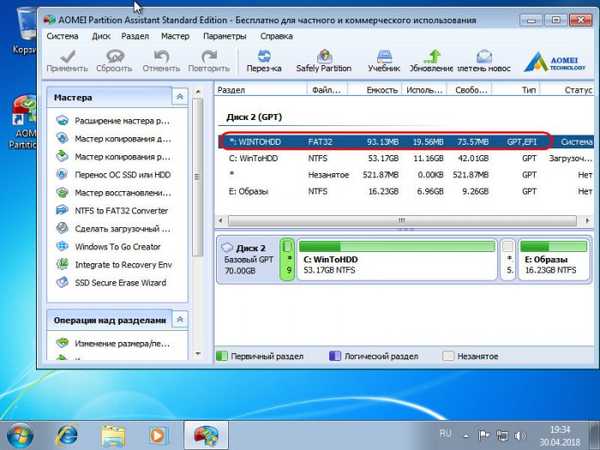Screen dimensions: 600x450
Task: Launch Перенос ОС SSD или HDD wizard
Action: [x=120, y=175]
